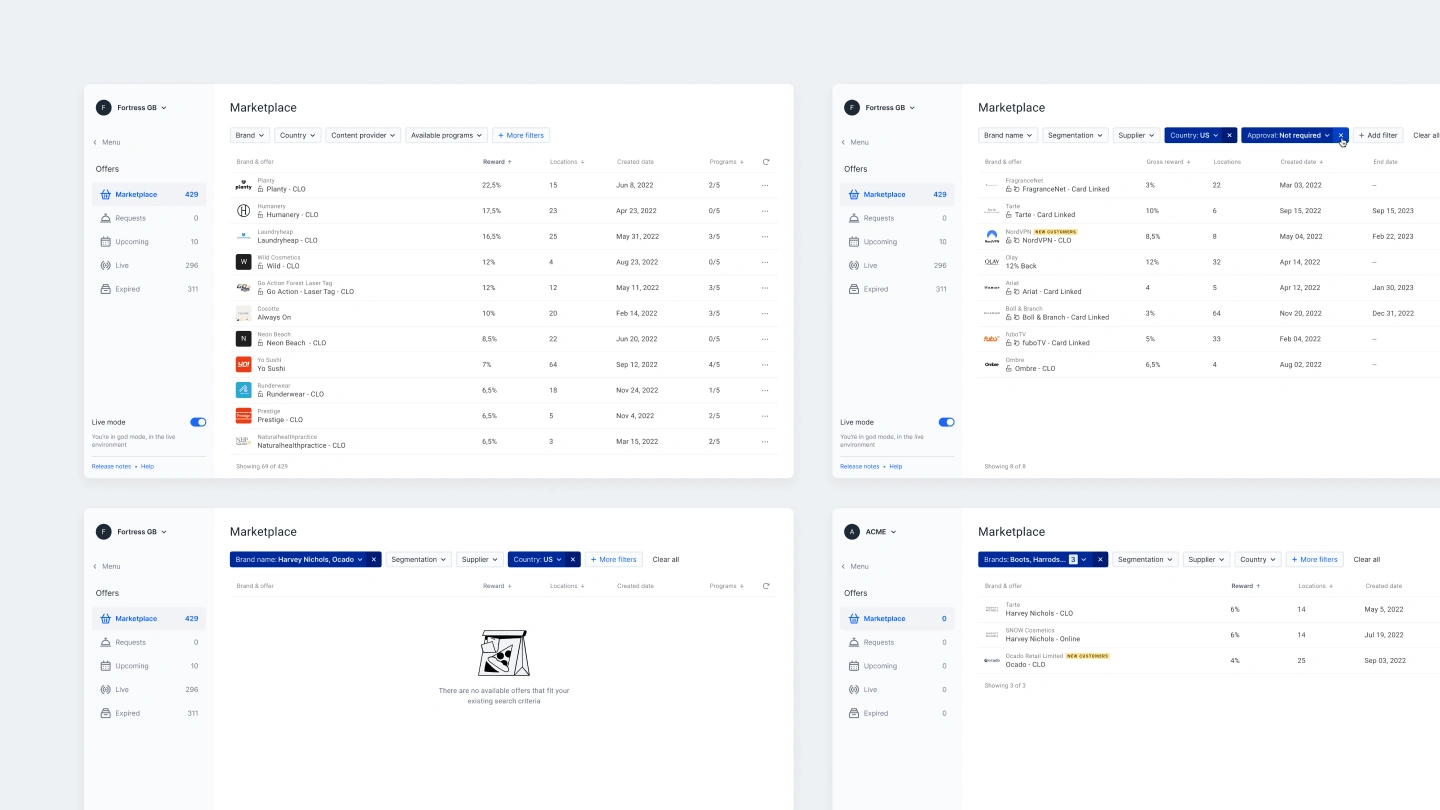Click the Neon Beach N logo
Screen dimensions: 1440x810
243,339
